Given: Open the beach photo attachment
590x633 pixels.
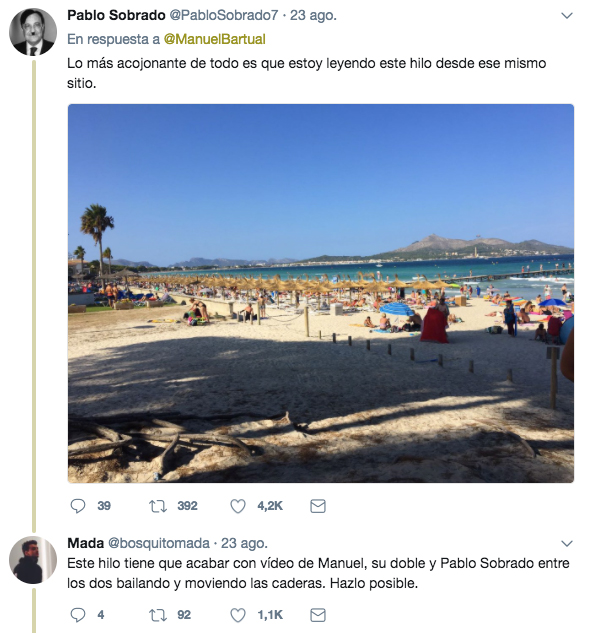Looking at the screenshot, I should click(x=321, y=293).
